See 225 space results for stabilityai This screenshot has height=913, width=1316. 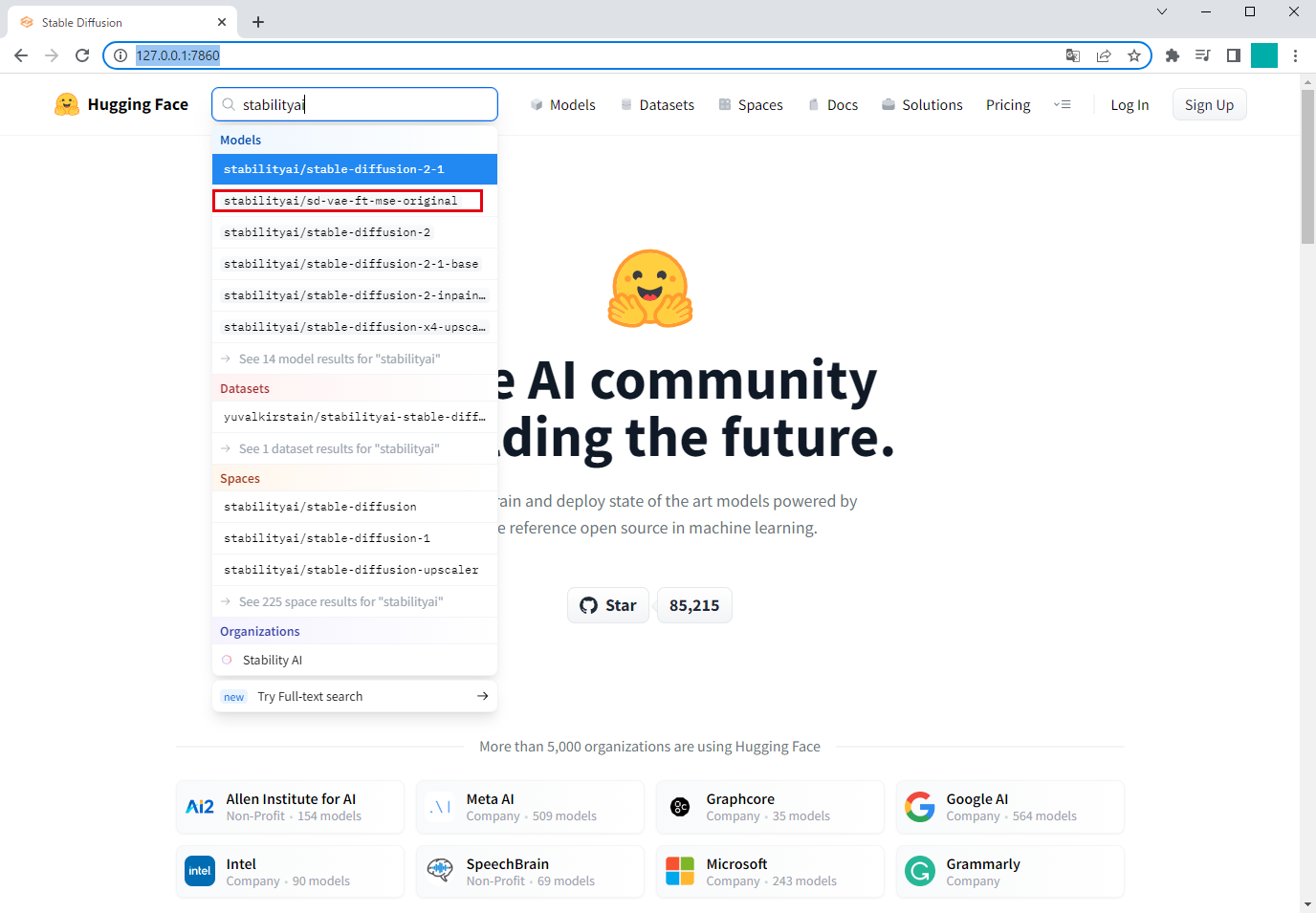tap(355, 601)
